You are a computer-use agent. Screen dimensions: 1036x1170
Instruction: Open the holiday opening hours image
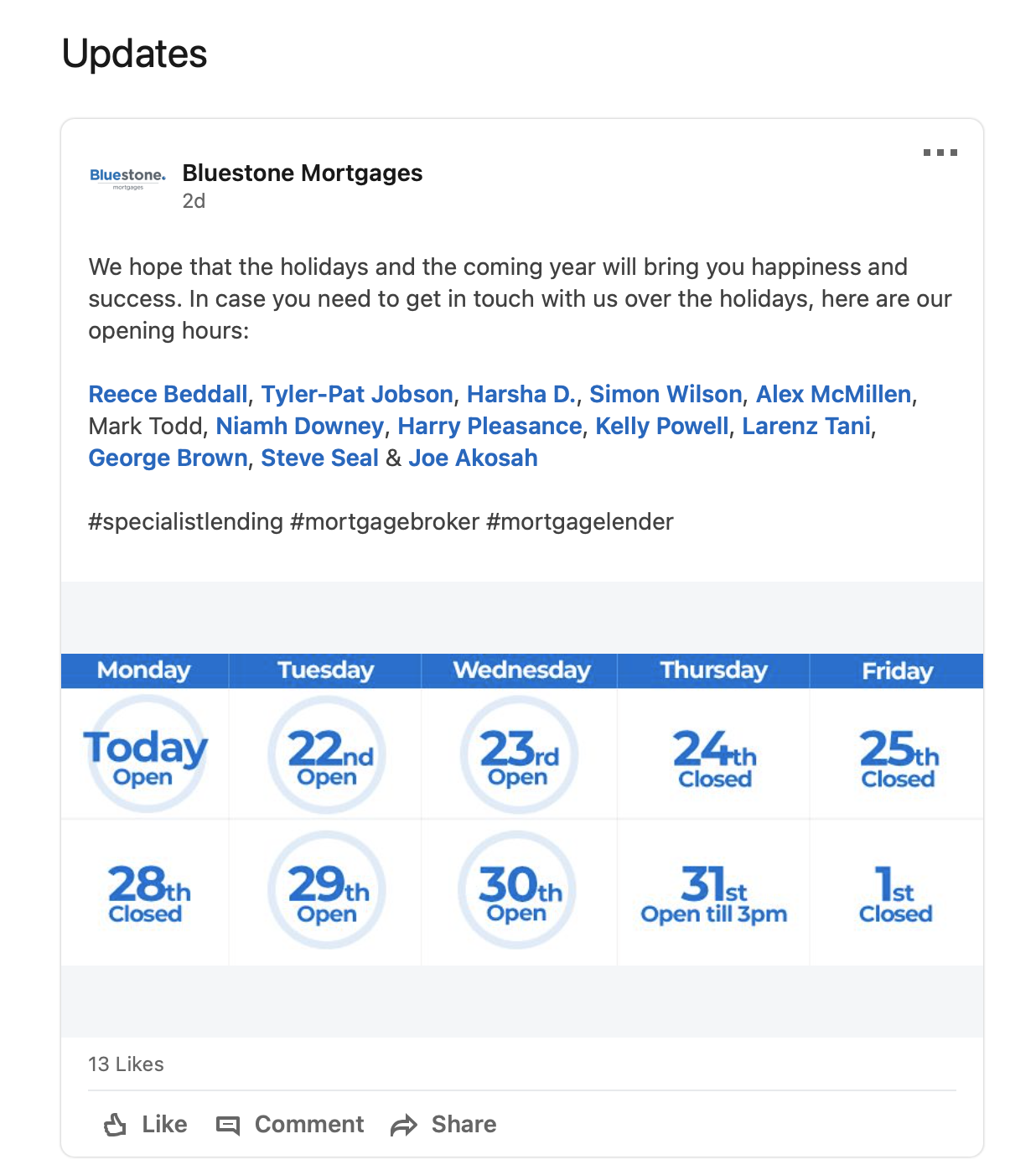tap(521, 809)
